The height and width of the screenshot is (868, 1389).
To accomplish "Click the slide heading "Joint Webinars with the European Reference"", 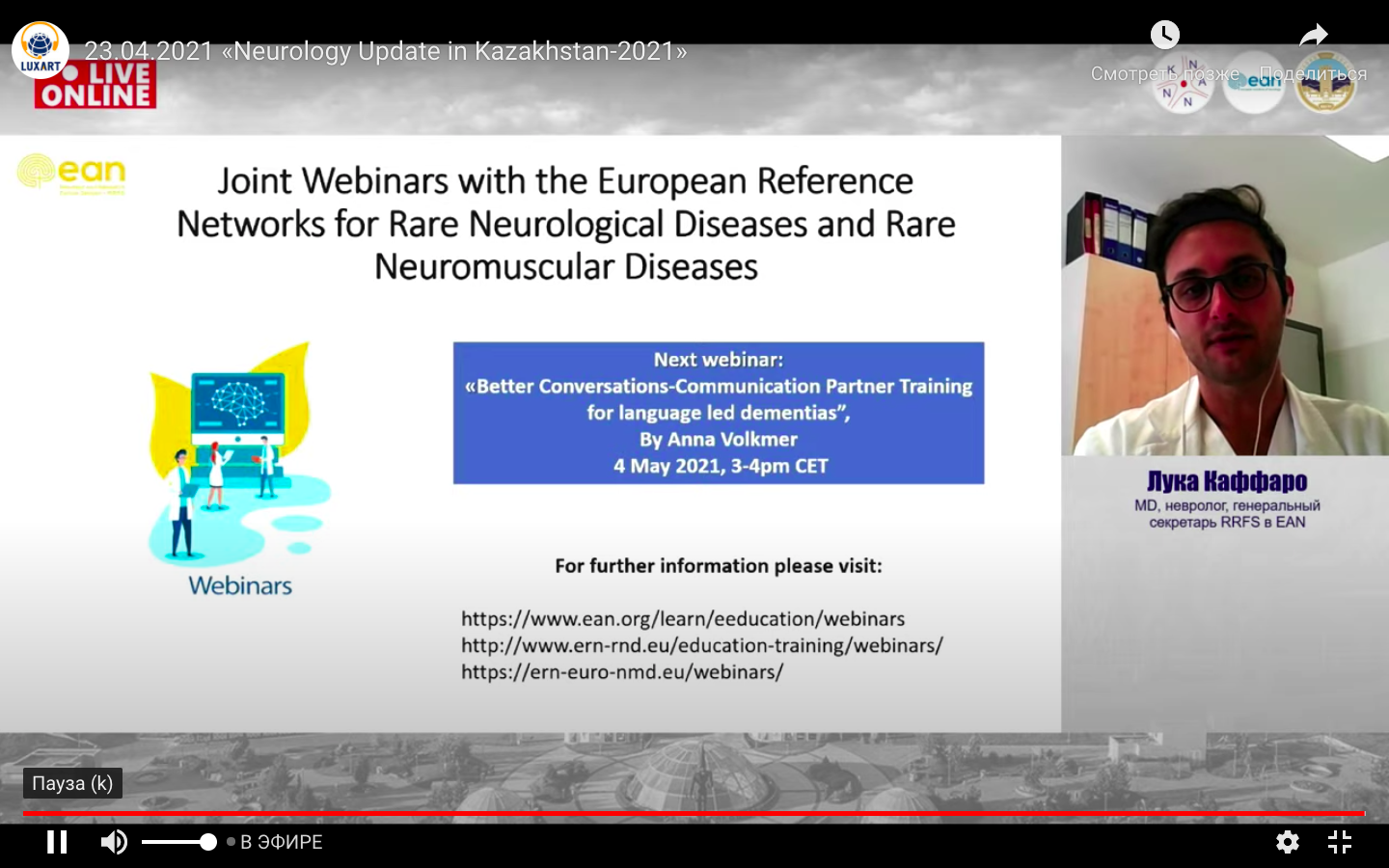I will pos(565,180).
